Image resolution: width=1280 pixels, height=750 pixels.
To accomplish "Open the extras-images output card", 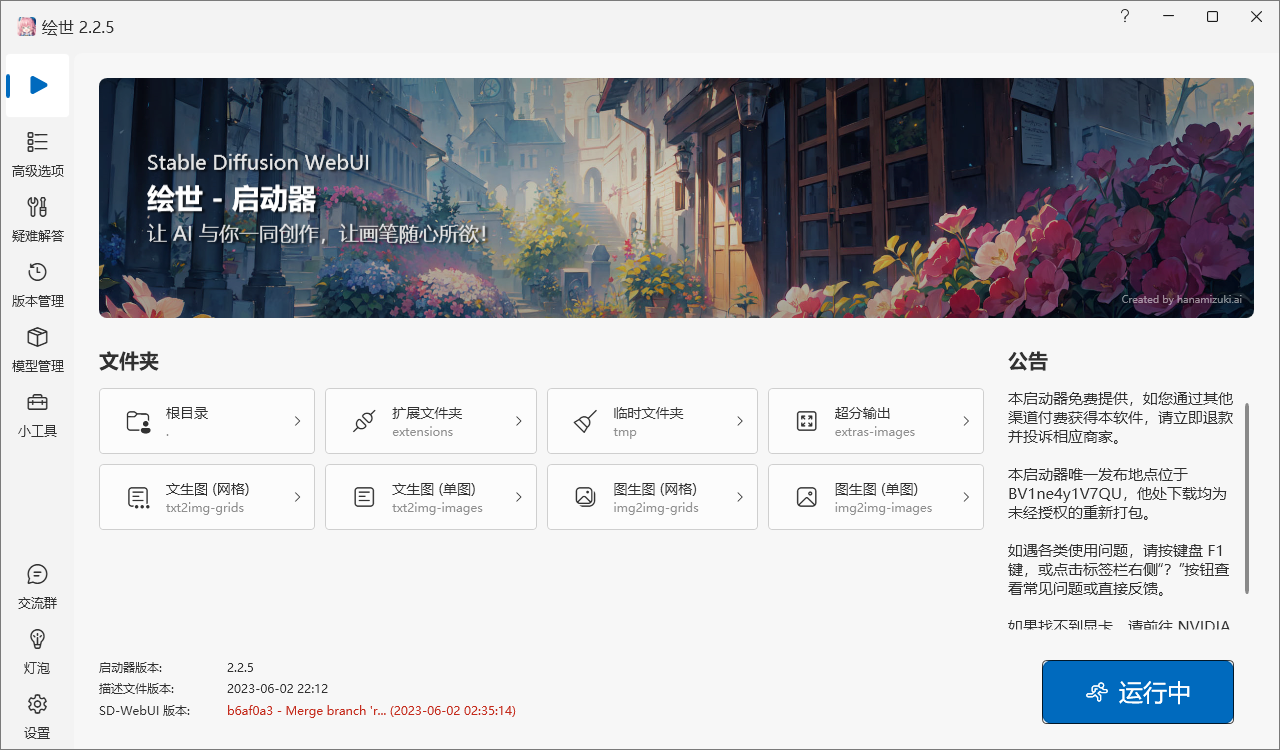I will 876,421.
